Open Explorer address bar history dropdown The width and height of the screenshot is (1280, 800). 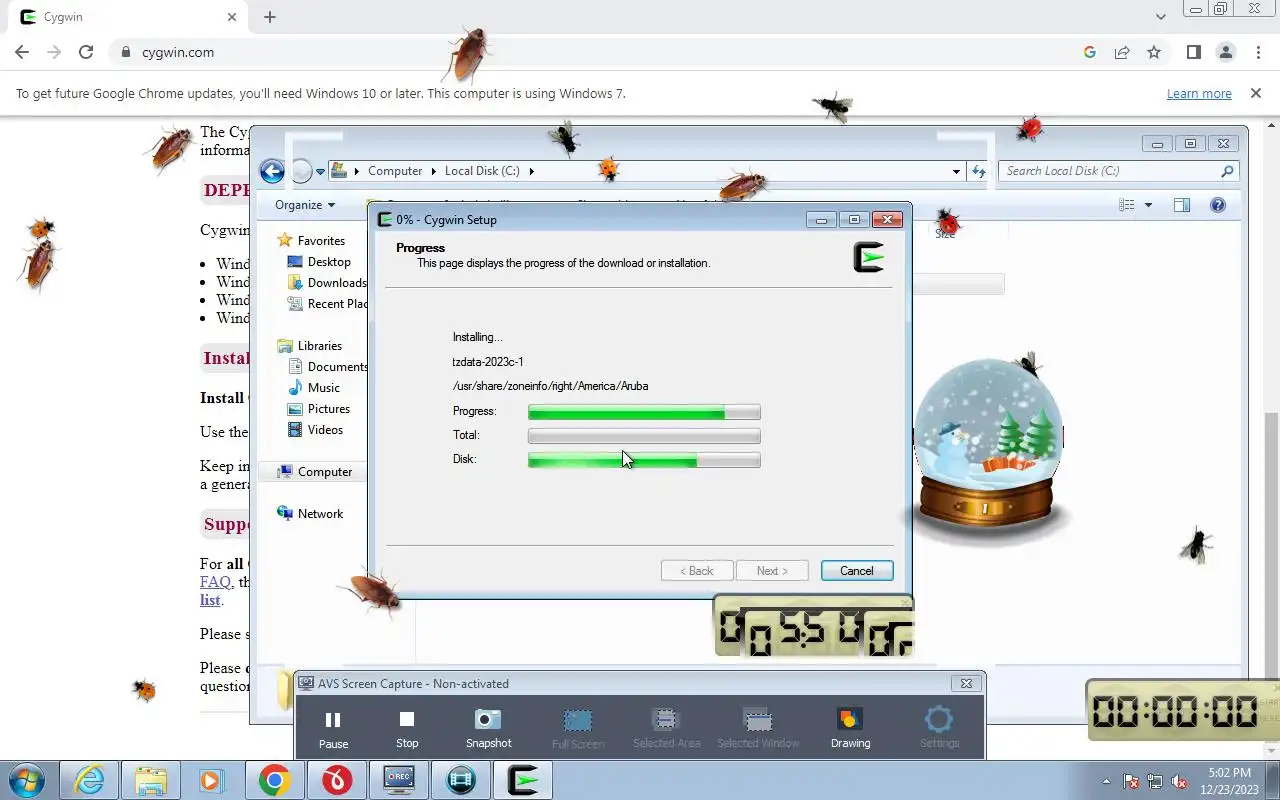[957, 171]
